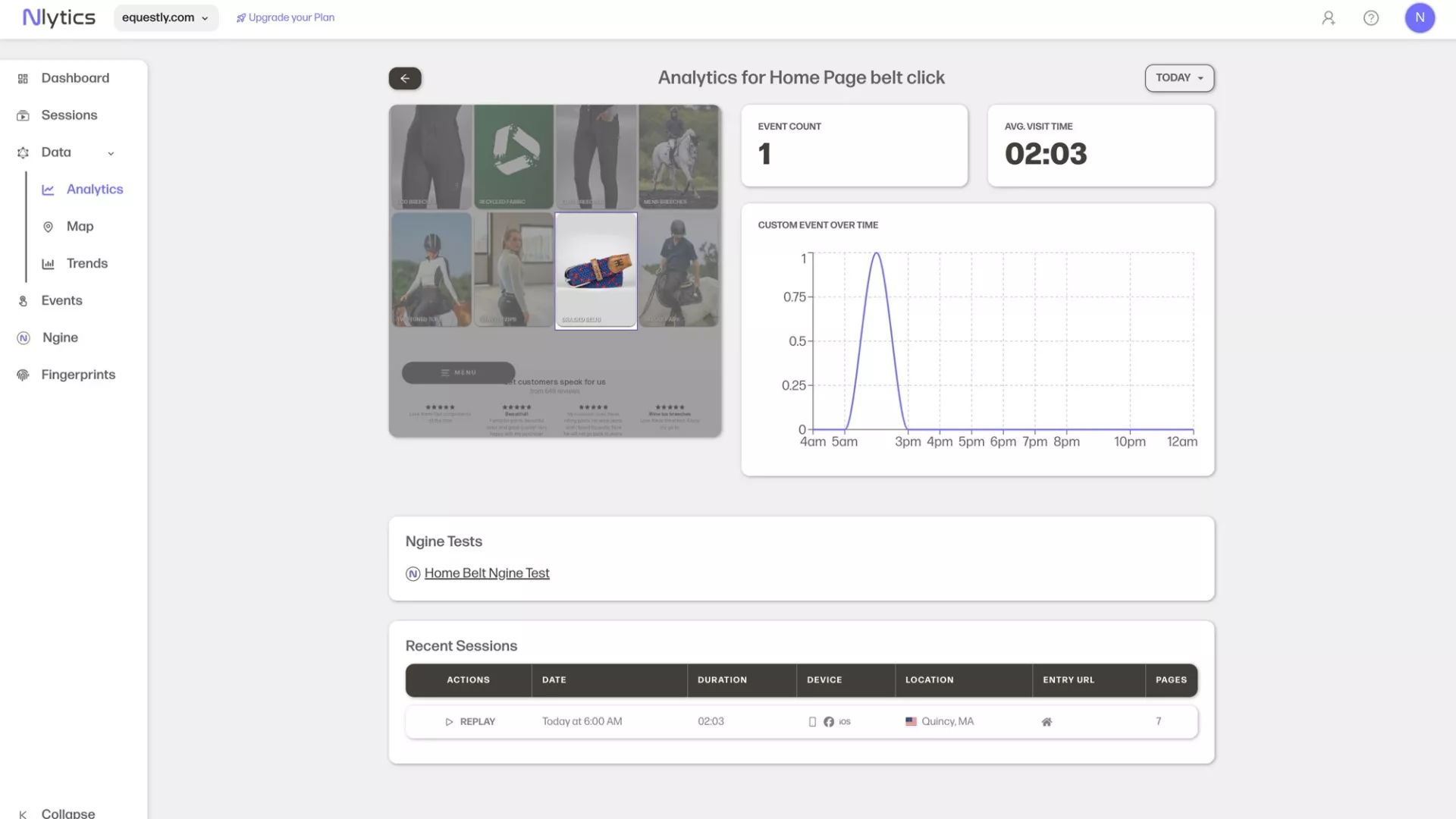
Task: Click the Fingerprints sidebar icon
Action: 23,375
